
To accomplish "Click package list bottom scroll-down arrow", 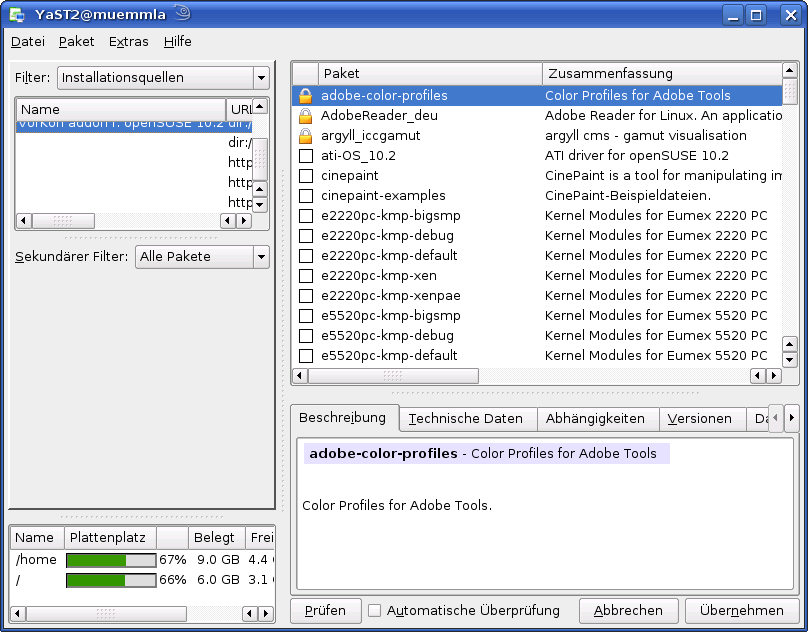I will pos(789,359).
